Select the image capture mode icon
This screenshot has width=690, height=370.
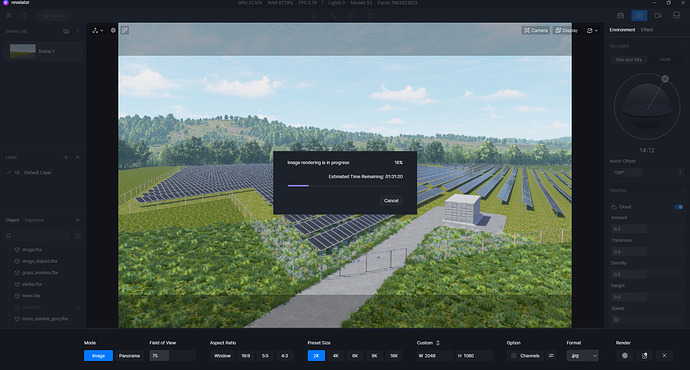639,15
